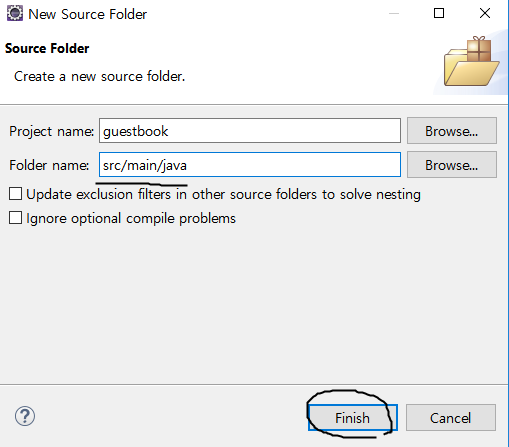Open the help question mark icon
509x447 pixels.
point(25,416)
